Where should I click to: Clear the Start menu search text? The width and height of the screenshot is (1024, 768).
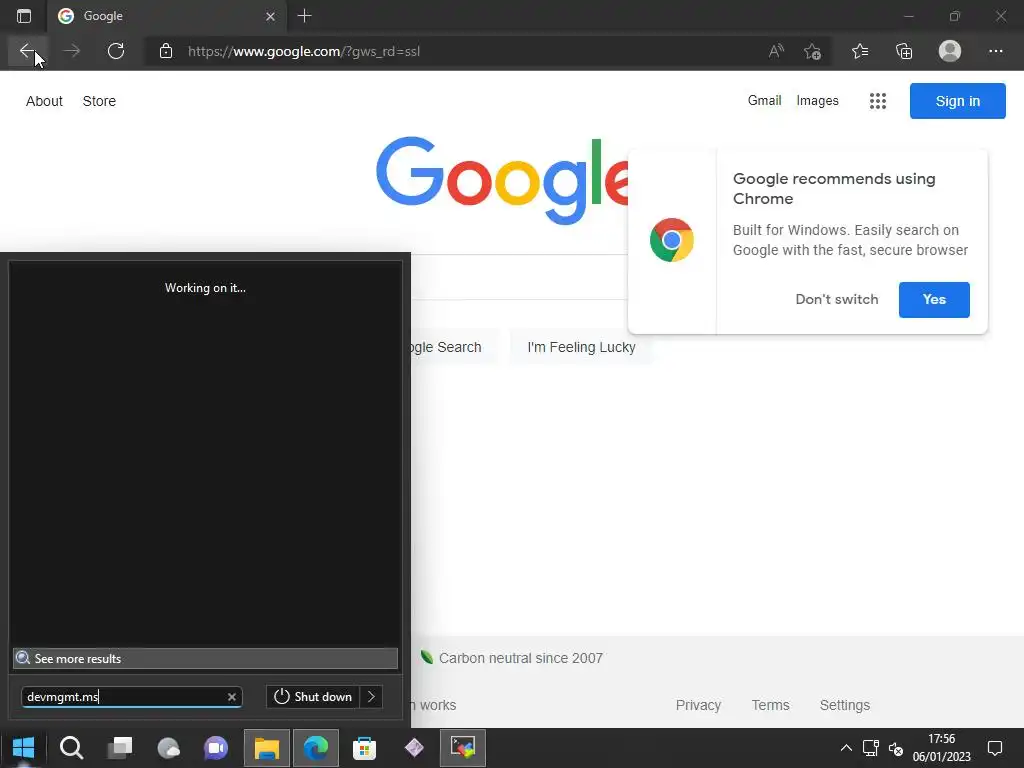click(x=232, y=697)
